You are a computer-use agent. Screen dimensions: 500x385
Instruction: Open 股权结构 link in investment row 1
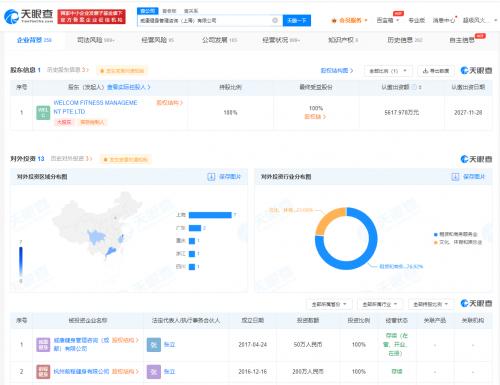[x=125, y=340]
